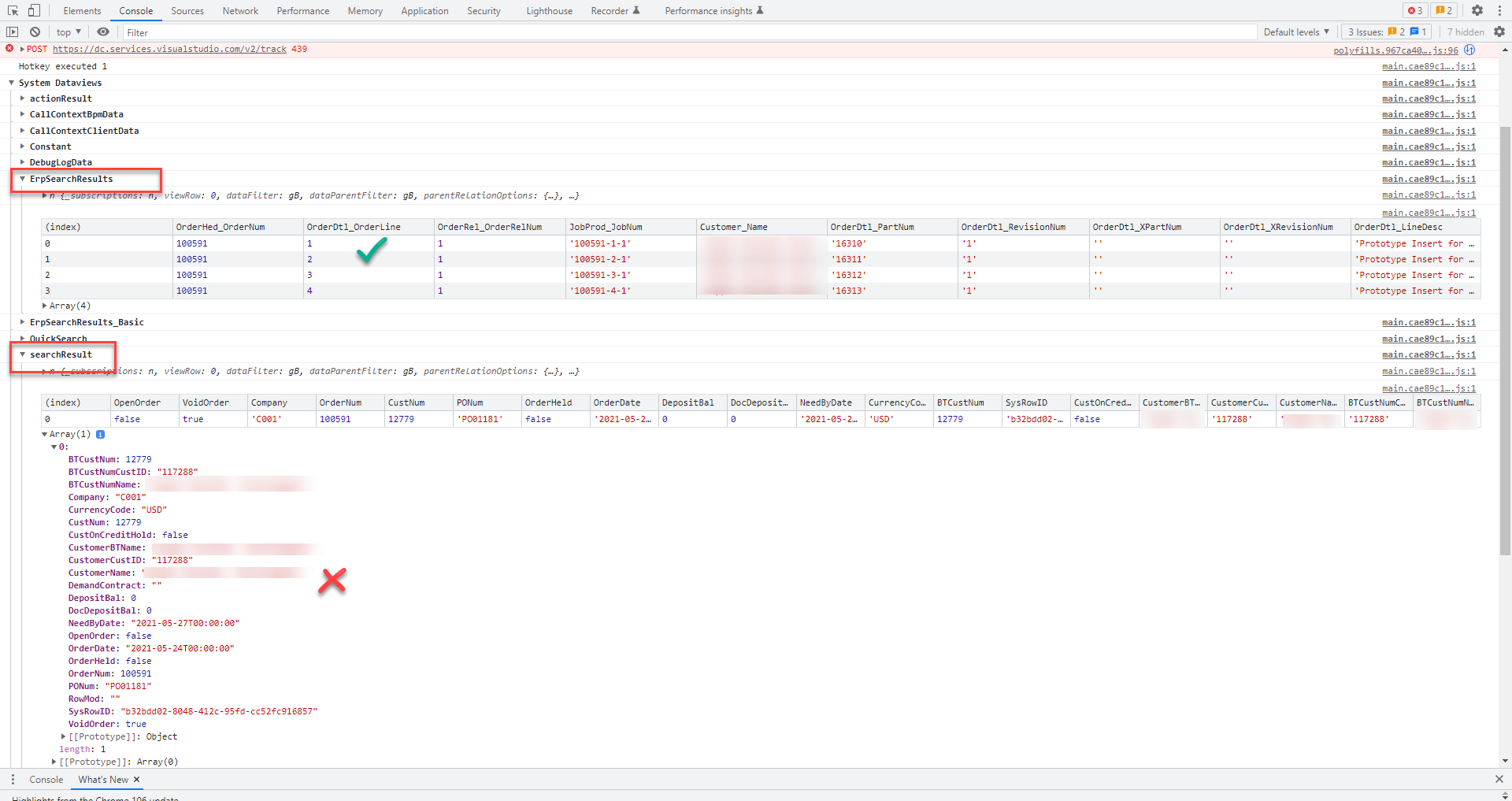Expand the POST error message arrow

pos(22,49)
